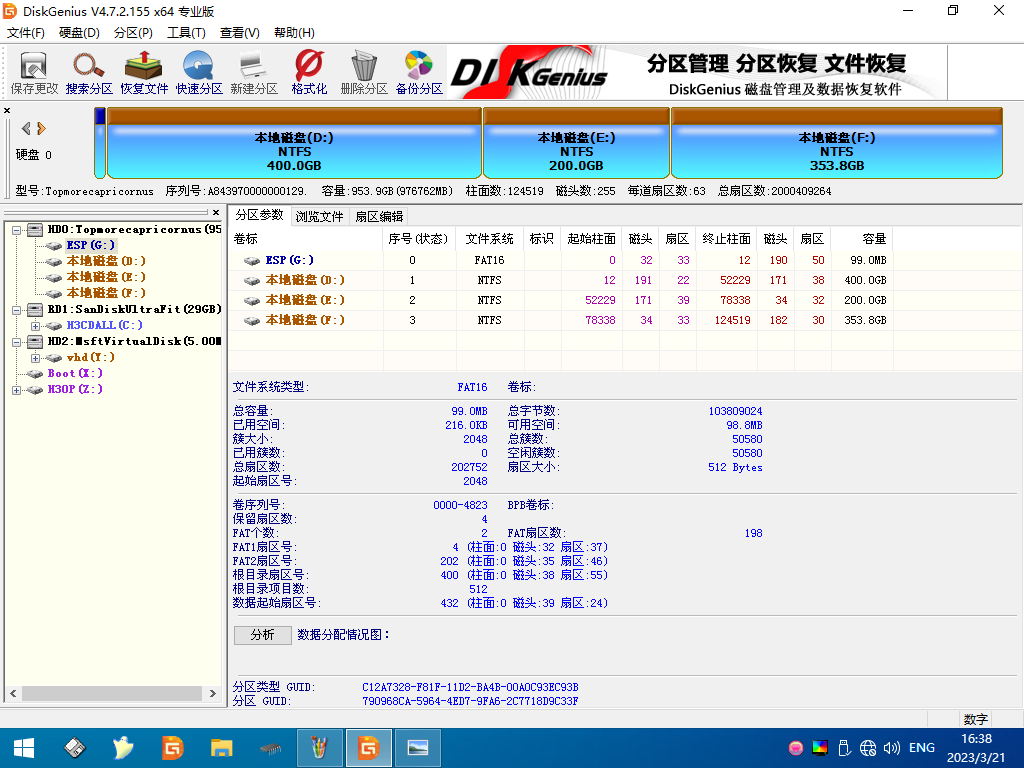Switch to the 分区参数 tab

coord(259,215)
